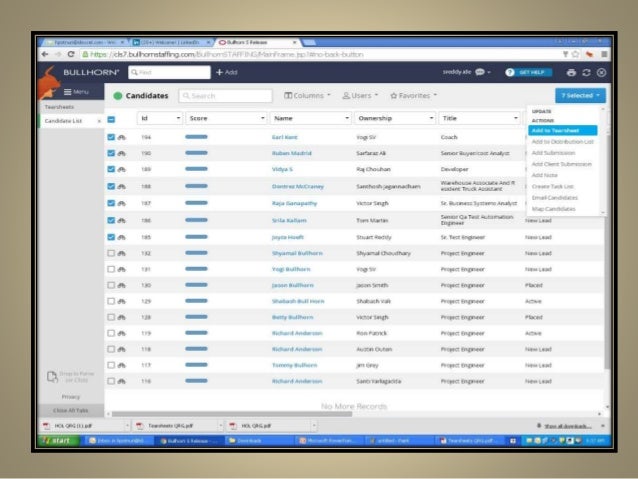Click binoculars icon for Ruben Madrid
This screenshot has width=638, height=479.
pos(122,153)
